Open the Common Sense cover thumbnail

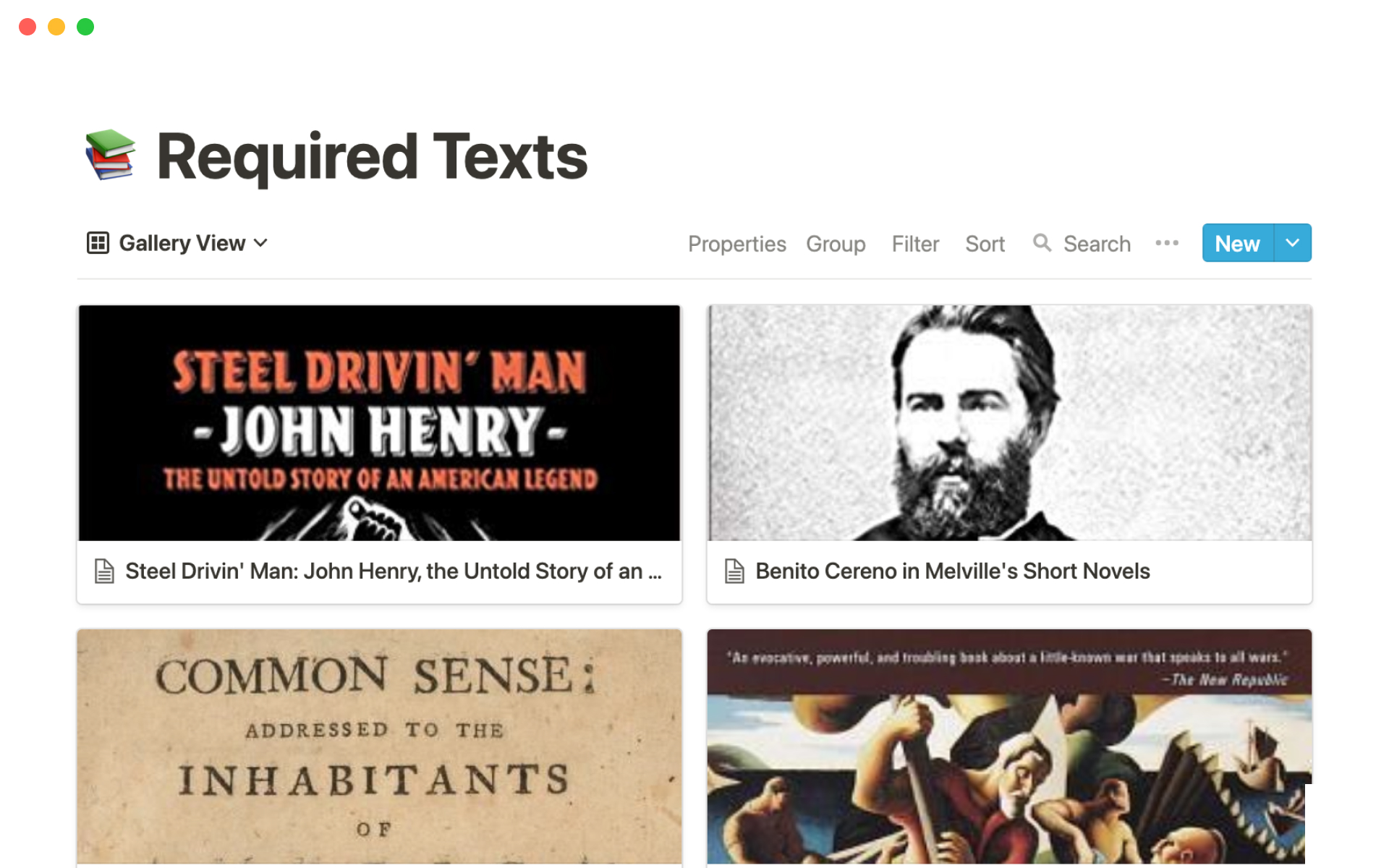[379, 746]
